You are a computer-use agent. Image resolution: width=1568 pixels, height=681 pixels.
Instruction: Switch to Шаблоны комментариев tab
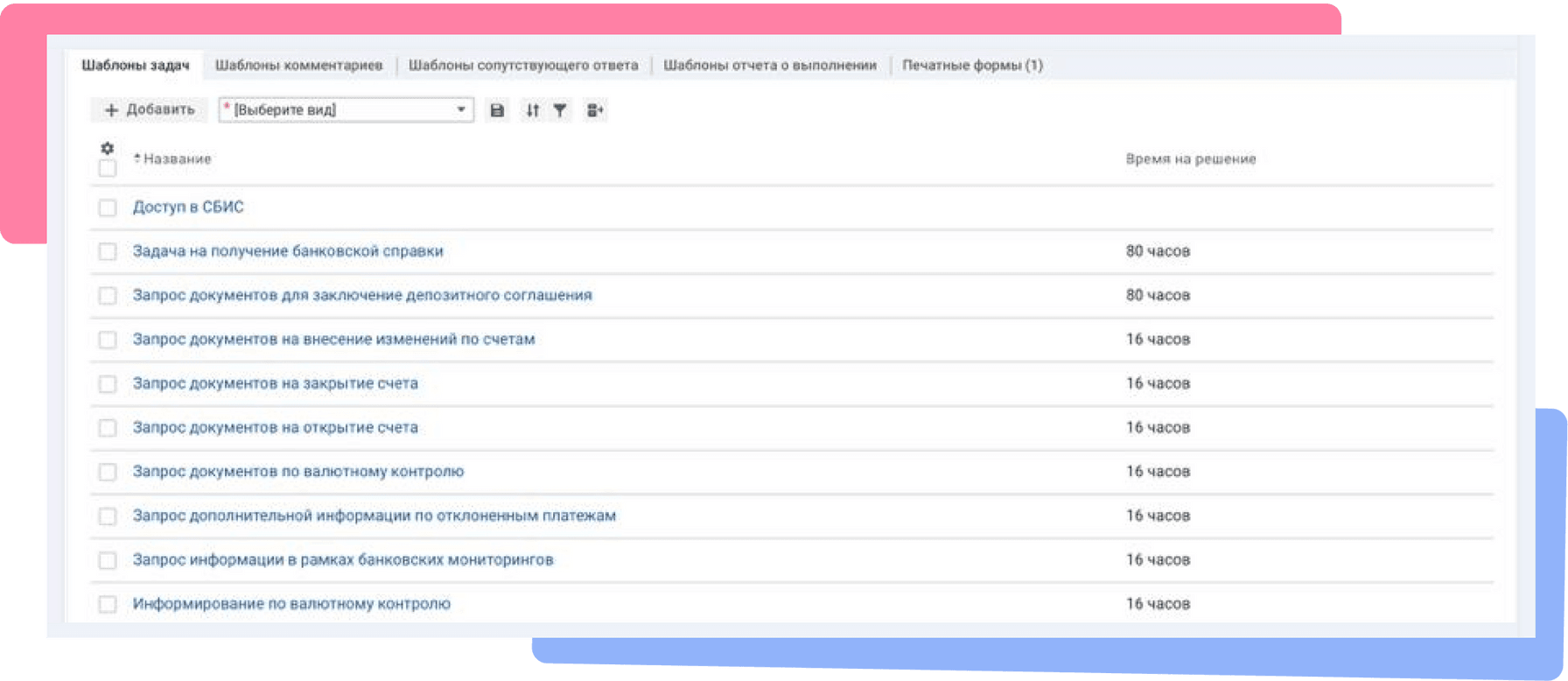coord(298,66)
